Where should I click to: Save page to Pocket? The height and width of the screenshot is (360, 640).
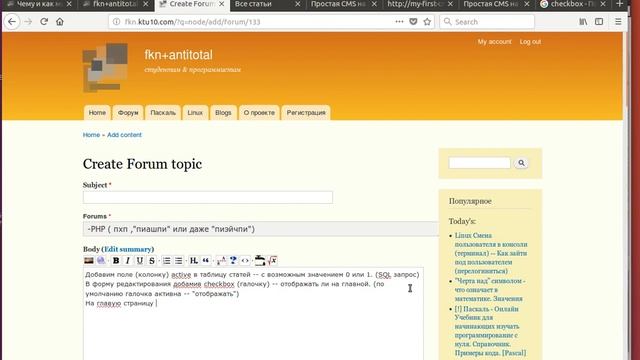click(x=413, y=22)
